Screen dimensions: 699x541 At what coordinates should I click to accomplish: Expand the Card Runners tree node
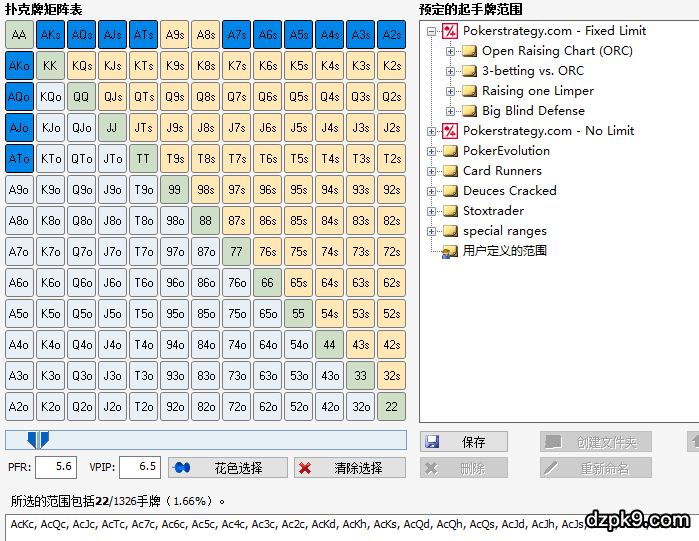pos(431,171)
